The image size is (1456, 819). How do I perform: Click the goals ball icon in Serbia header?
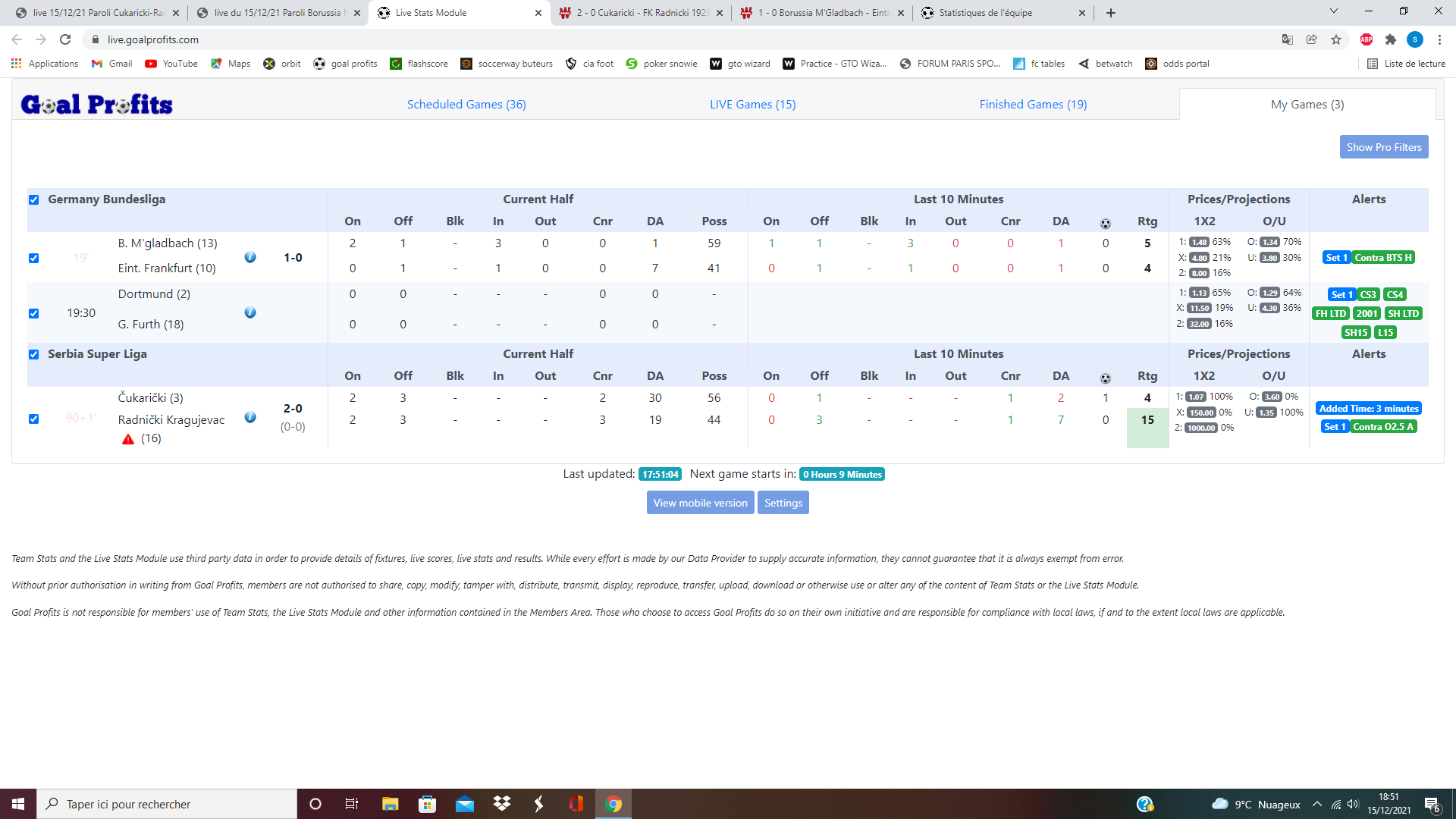click(1106, 378)
